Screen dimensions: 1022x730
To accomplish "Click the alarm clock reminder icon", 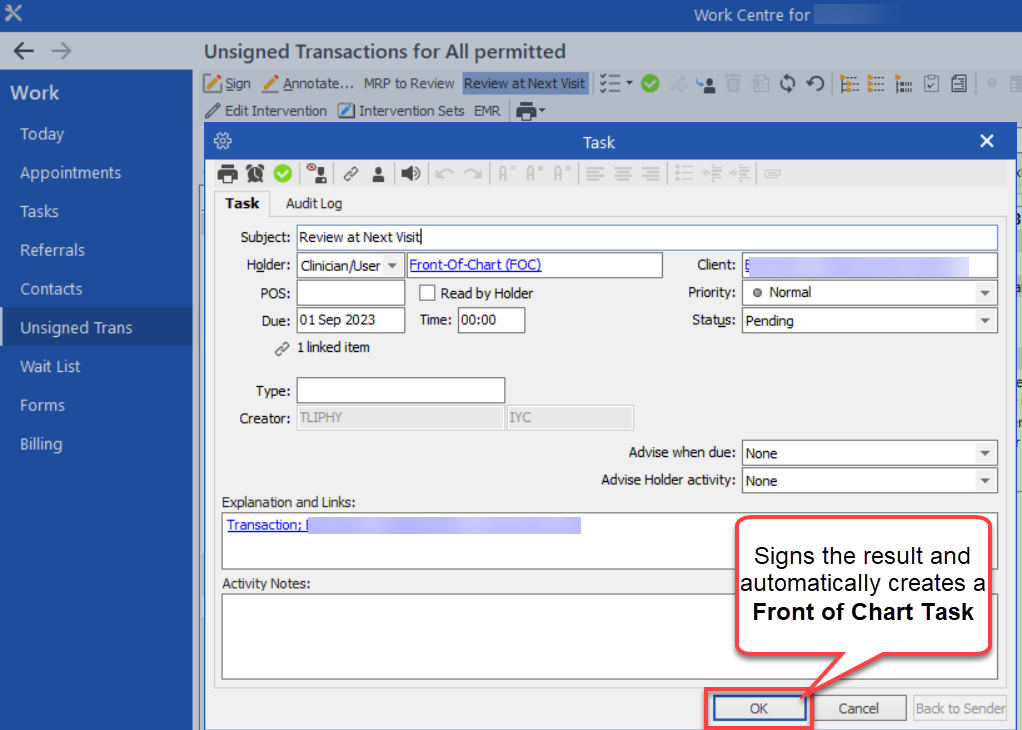I will (255, 173).
